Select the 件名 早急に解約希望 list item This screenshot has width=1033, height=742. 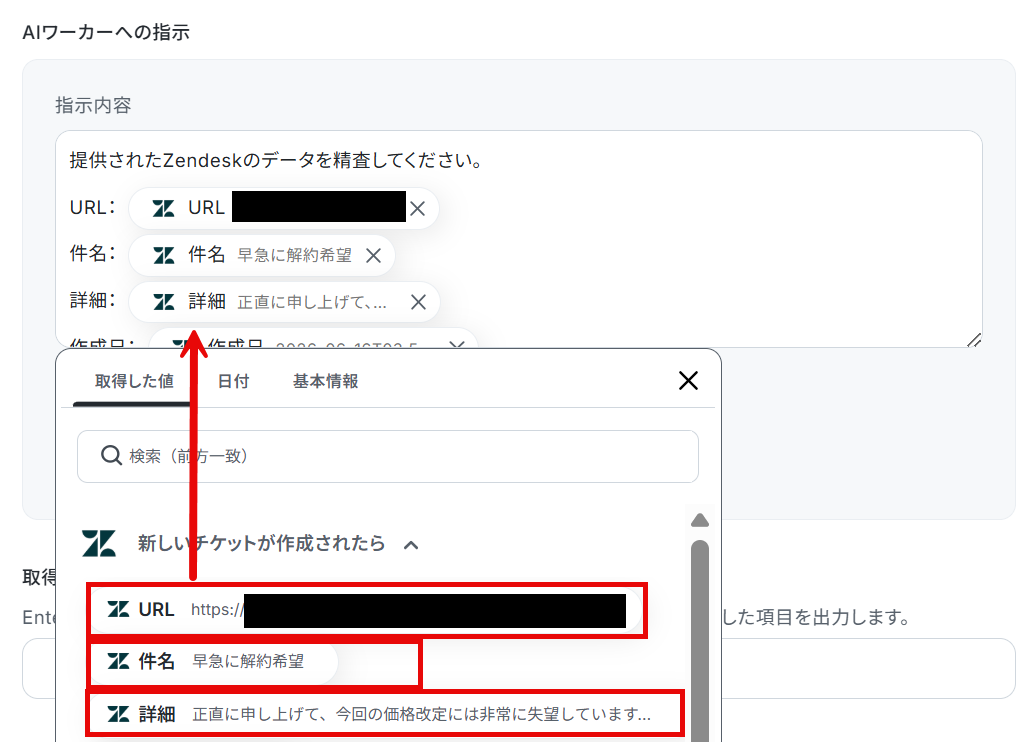point(214,661)
